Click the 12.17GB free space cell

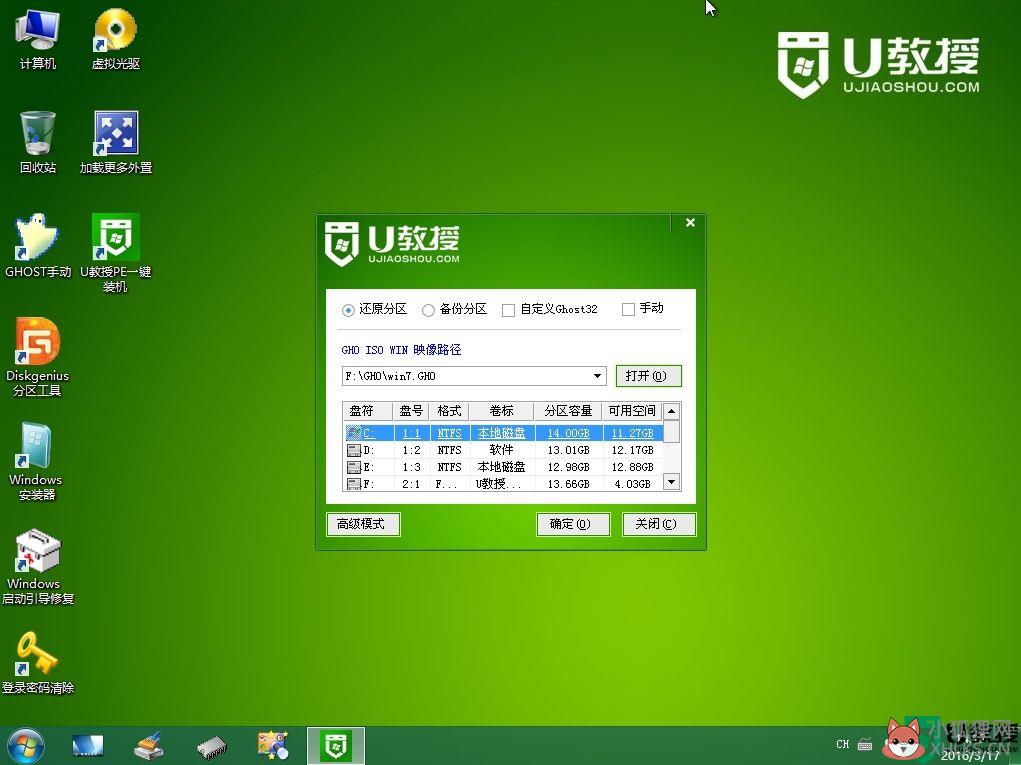632,450
